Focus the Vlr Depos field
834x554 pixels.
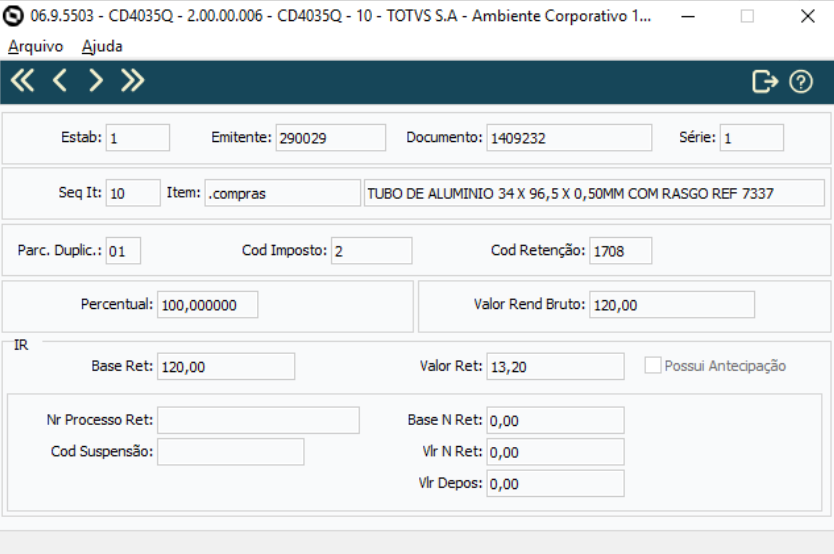pos(555,484)
